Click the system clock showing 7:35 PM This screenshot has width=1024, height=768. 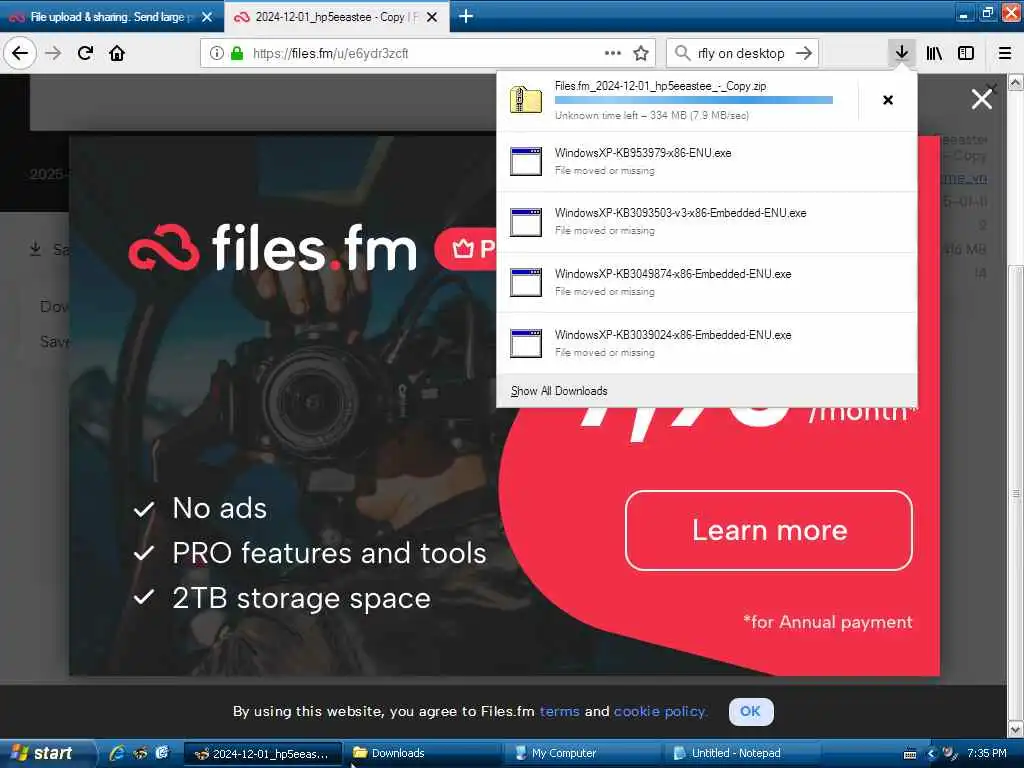click(x=986, y=753)
